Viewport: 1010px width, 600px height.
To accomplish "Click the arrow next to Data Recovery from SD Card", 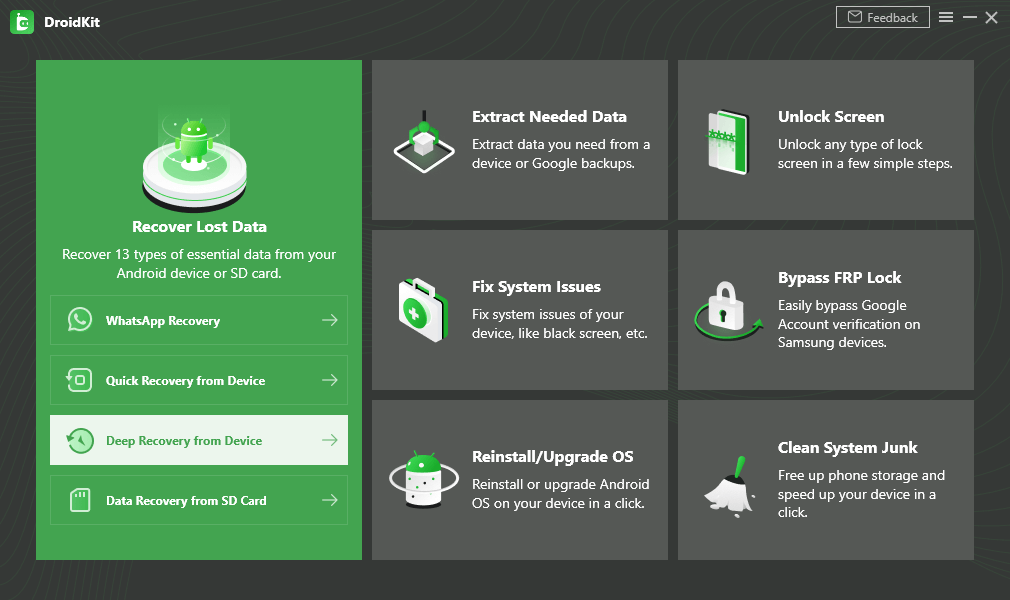I will (329, 500).
